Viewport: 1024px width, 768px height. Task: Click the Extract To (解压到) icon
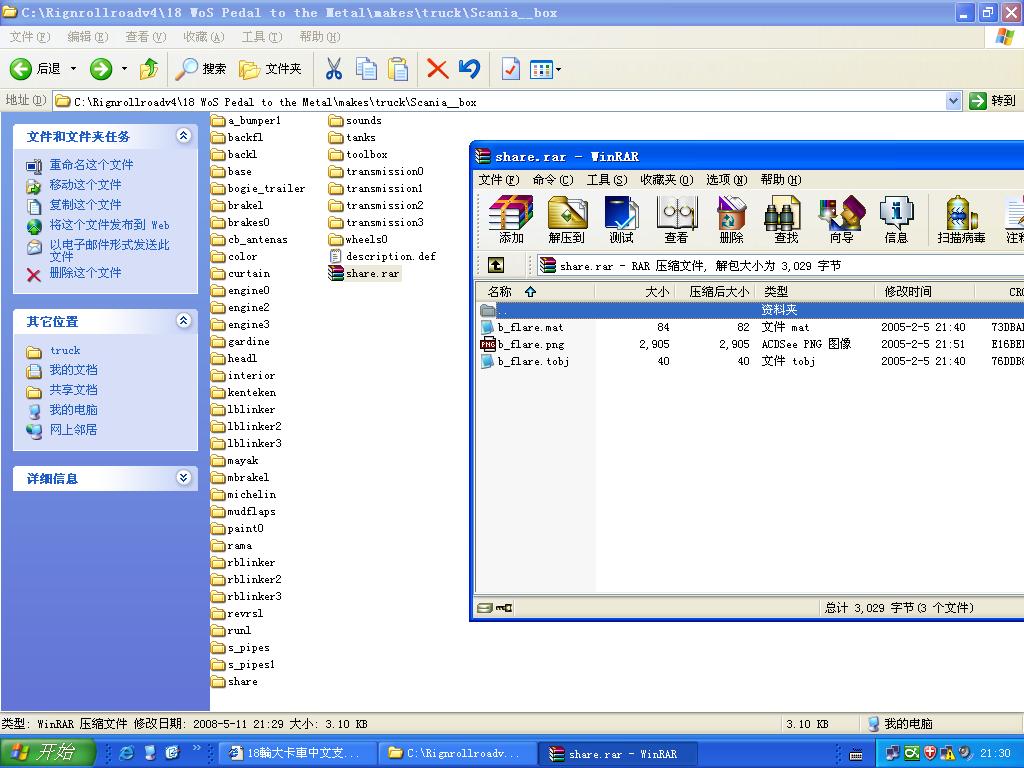pyautogui.click(x=566, y=219)
